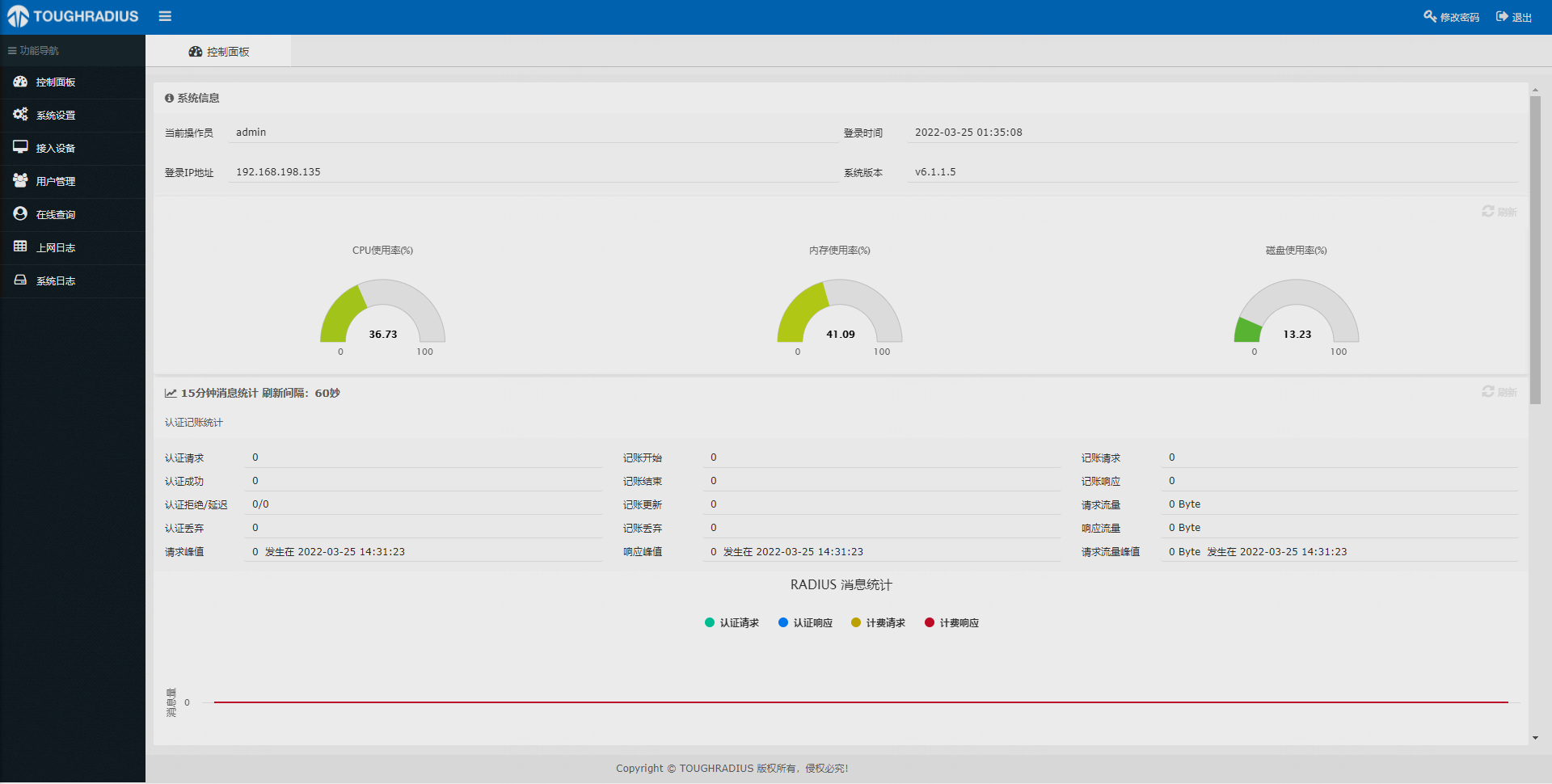
Task: Toggle the 认证请求 legend in RADIUS chart
Action: coord(732,622)
